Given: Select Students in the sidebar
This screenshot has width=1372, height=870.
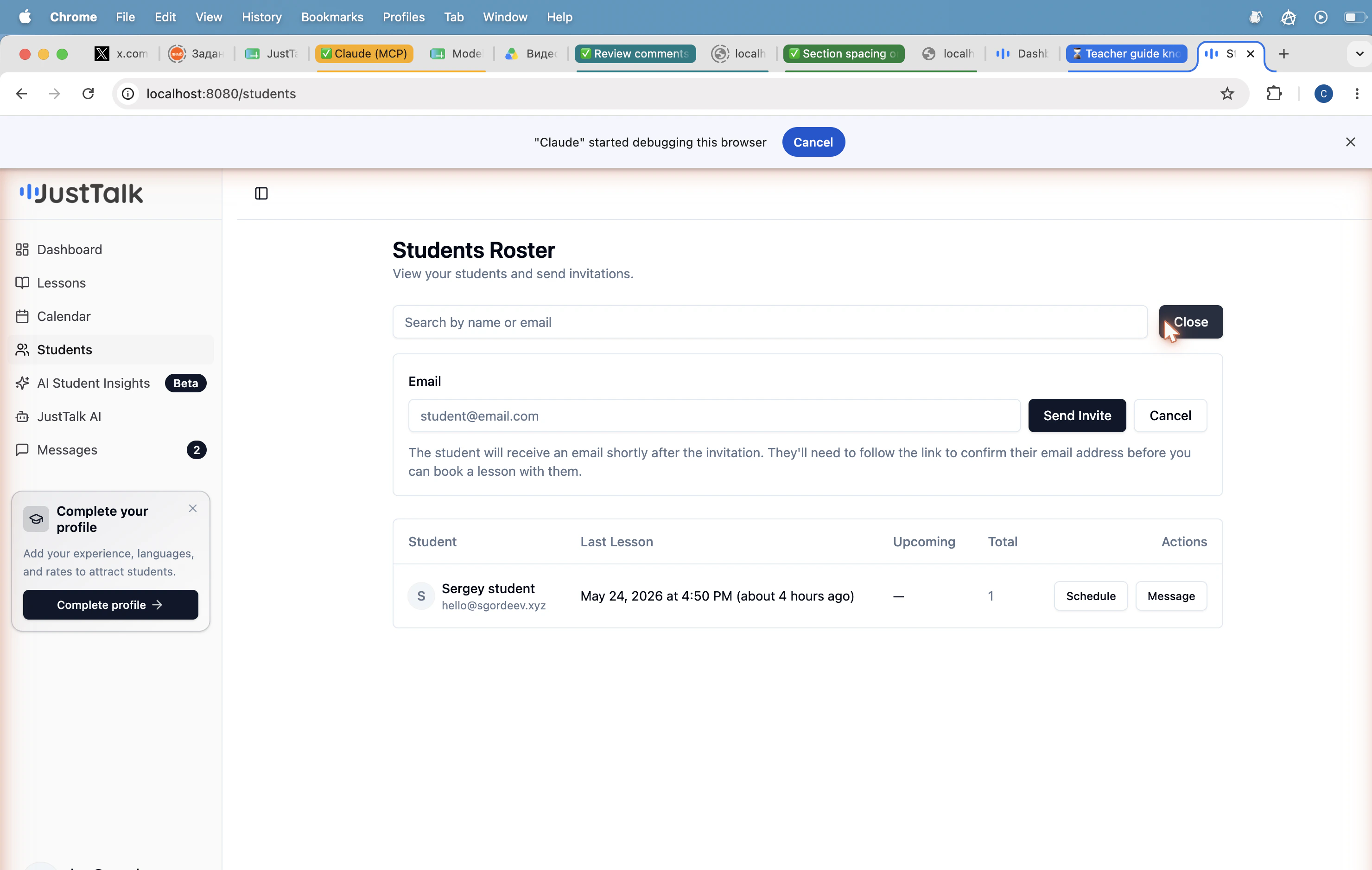Looking at the screenshot, I should (x=111, y=350).
